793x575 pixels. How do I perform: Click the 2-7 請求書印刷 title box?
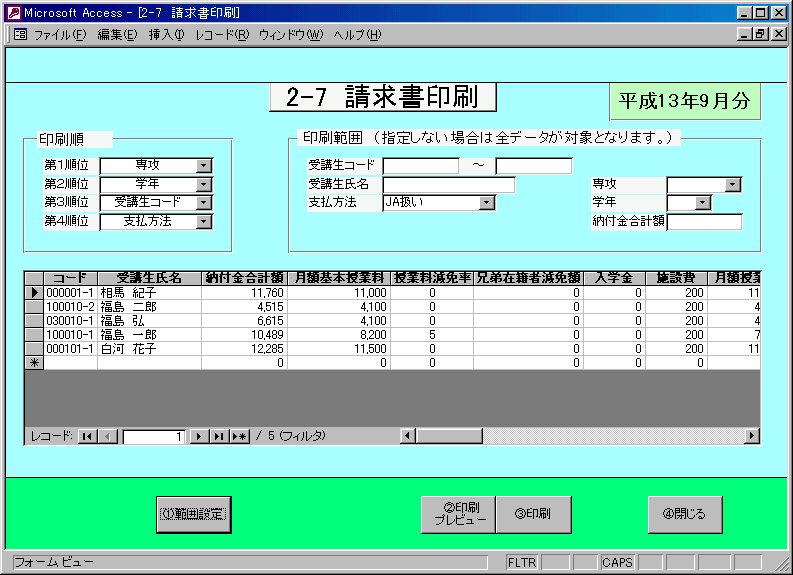383,97
